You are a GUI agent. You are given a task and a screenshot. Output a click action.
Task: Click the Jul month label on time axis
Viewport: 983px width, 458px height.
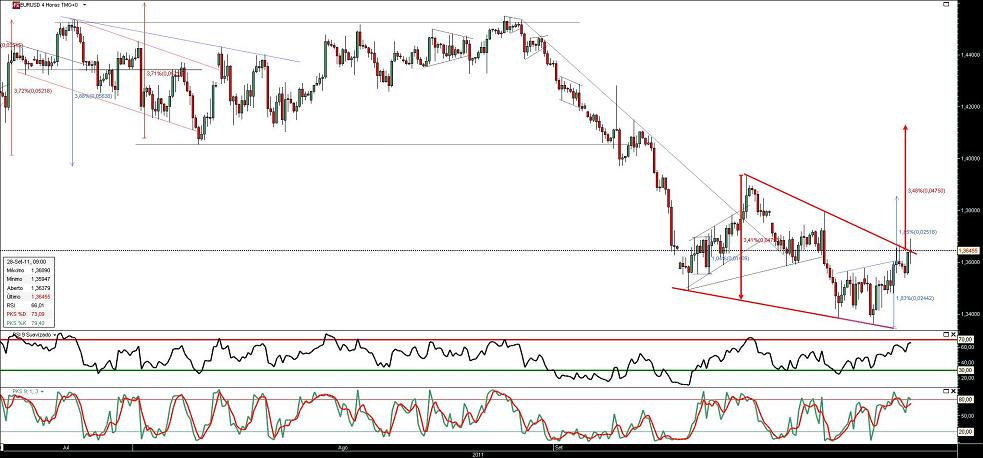click(66, 448)
